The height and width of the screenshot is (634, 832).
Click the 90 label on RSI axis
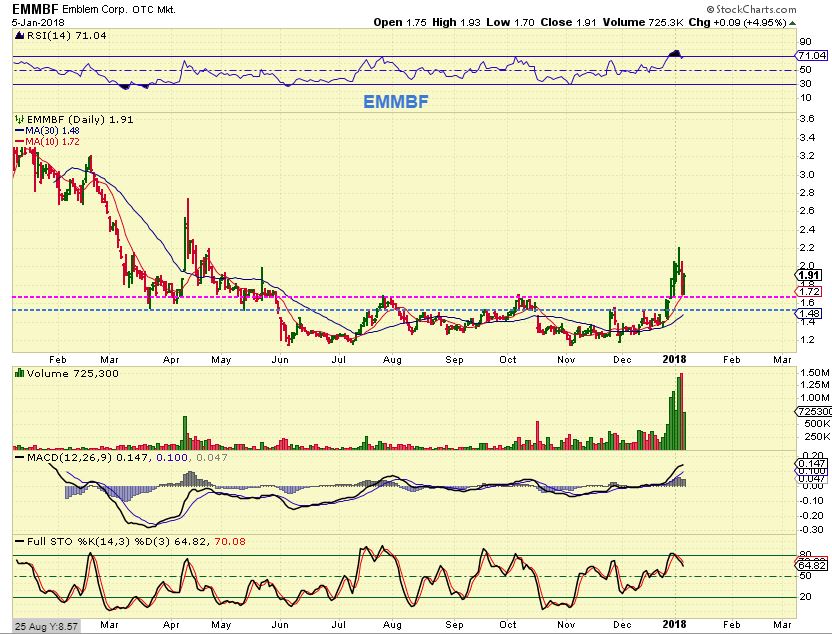click(805, 42)
